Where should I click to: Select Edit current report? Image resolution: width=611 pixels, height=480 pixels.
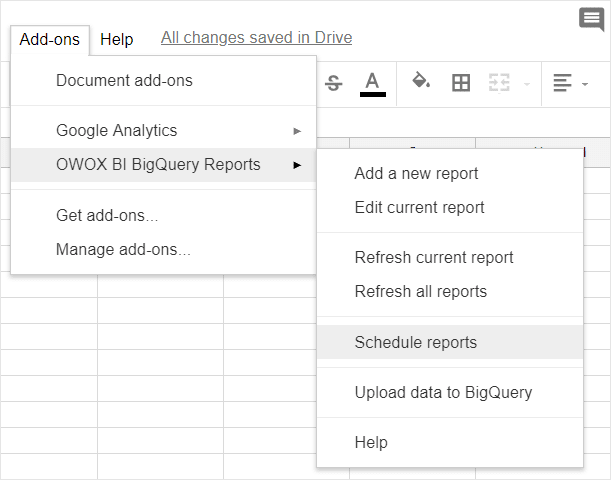pos(419,207)
